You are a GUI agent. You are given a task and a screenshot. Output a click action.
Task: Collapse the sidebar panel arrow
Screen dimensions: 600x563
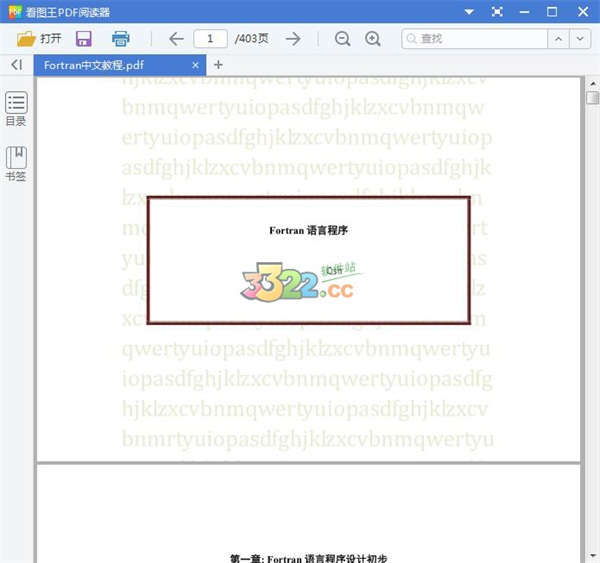[x=16, y=65]
